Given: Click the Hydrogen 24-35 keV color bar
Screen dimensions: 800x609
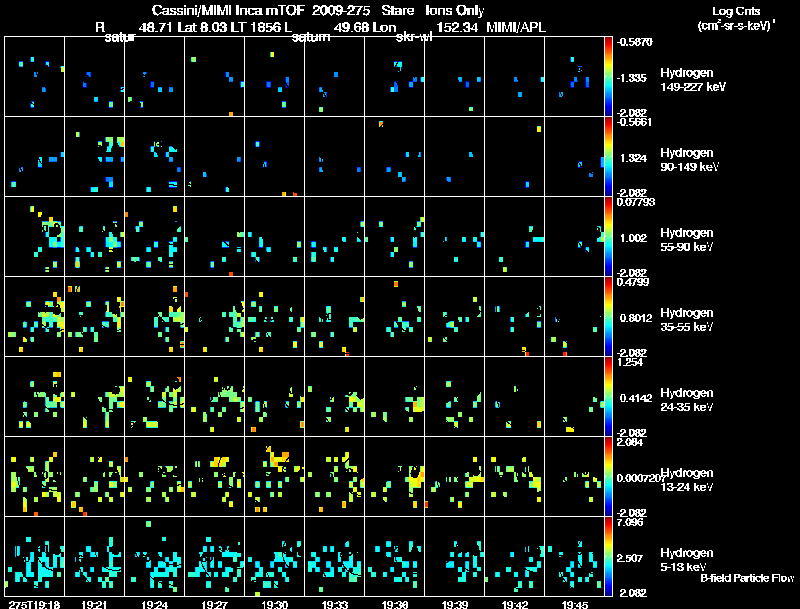Looking at the screenshot, I should point(608,396).
